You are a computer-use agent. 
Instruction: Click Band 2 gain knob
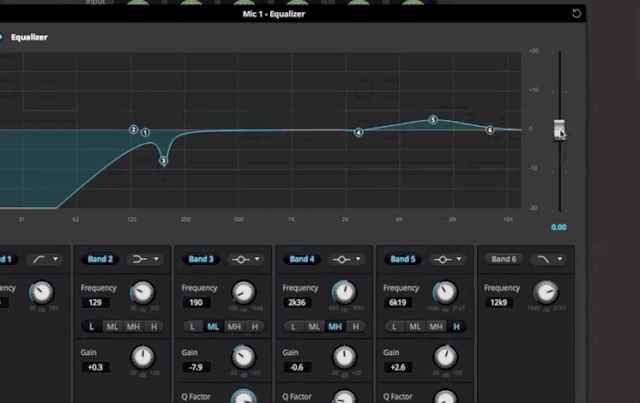[x=142, y=357]
